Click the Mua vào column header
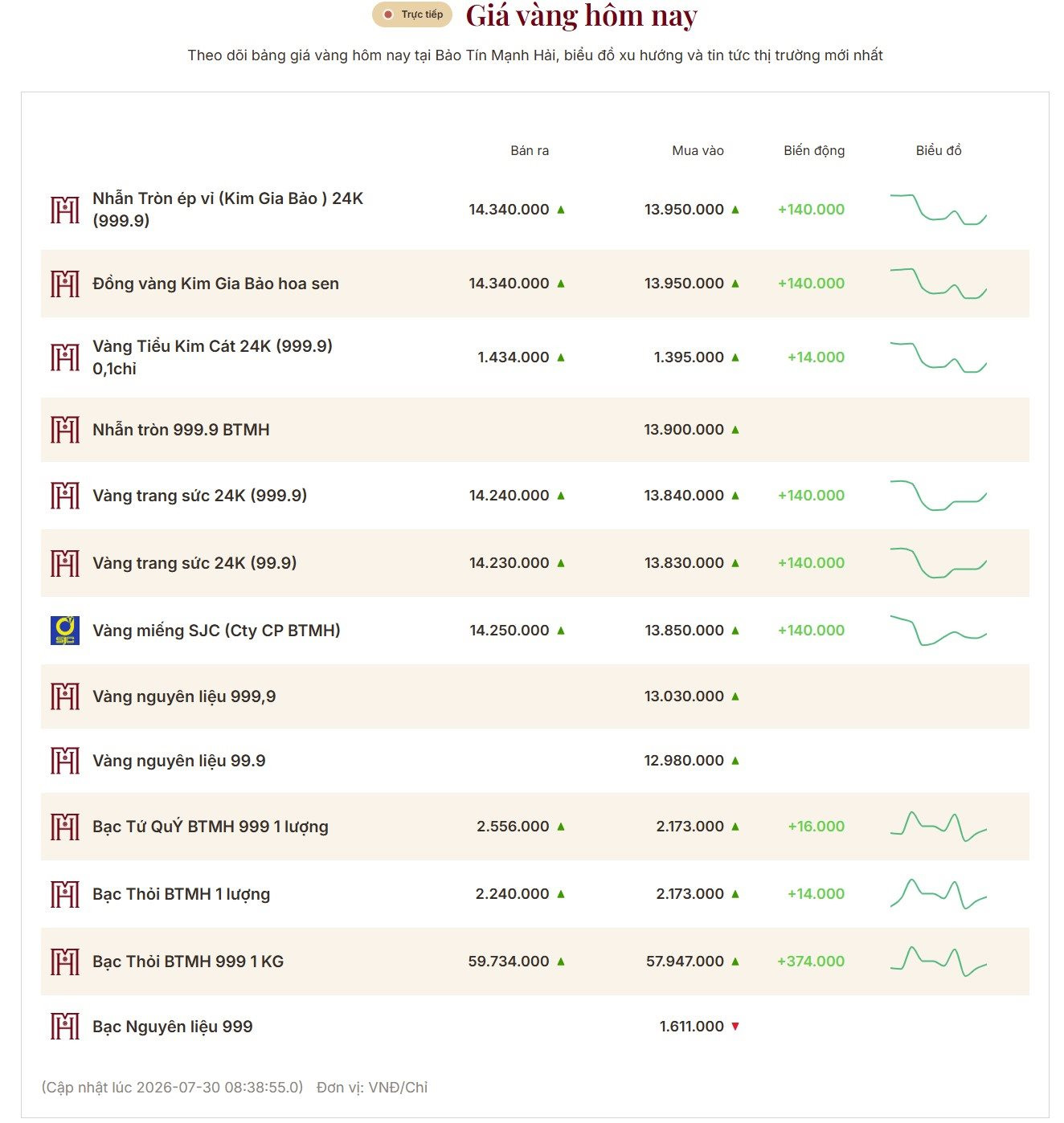The width and height of the screenshot is (1064, 1123). point(698,150)
